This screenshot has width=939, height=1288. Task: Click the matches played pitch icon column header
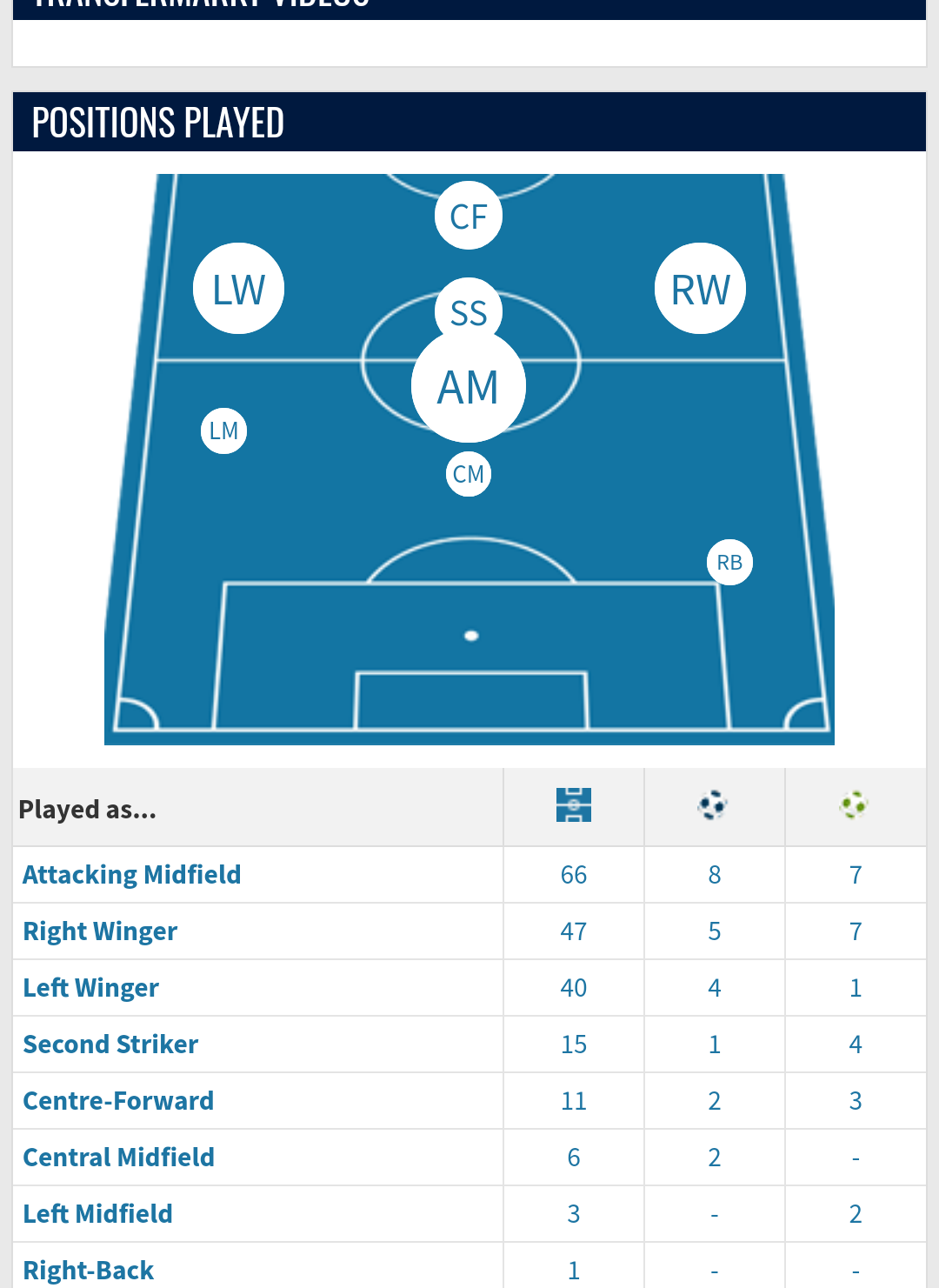[574, 805]
